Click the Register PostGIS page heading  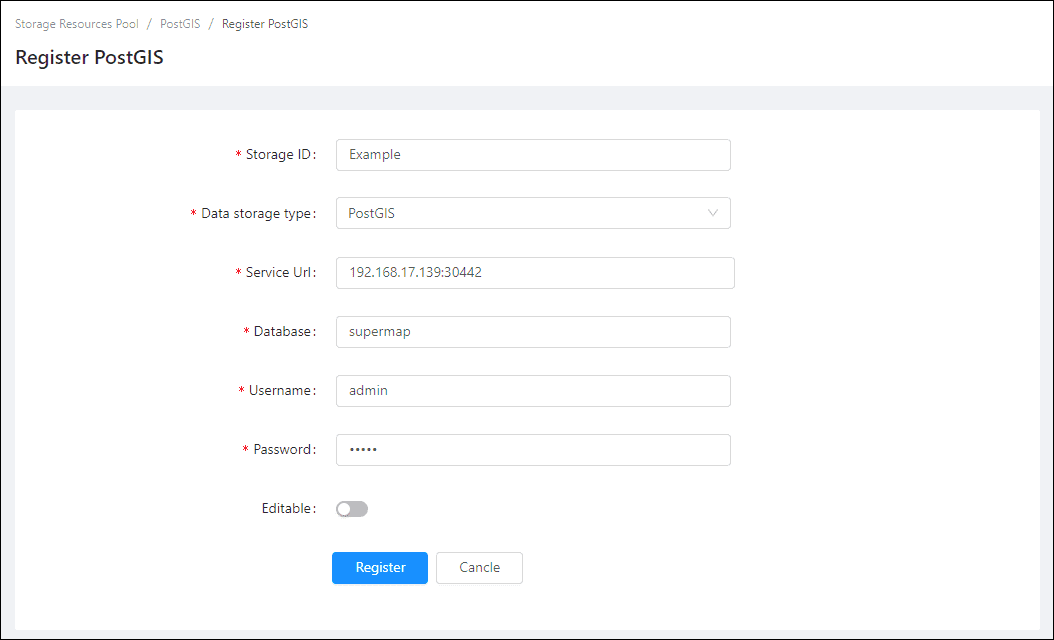tap(89, 57)
